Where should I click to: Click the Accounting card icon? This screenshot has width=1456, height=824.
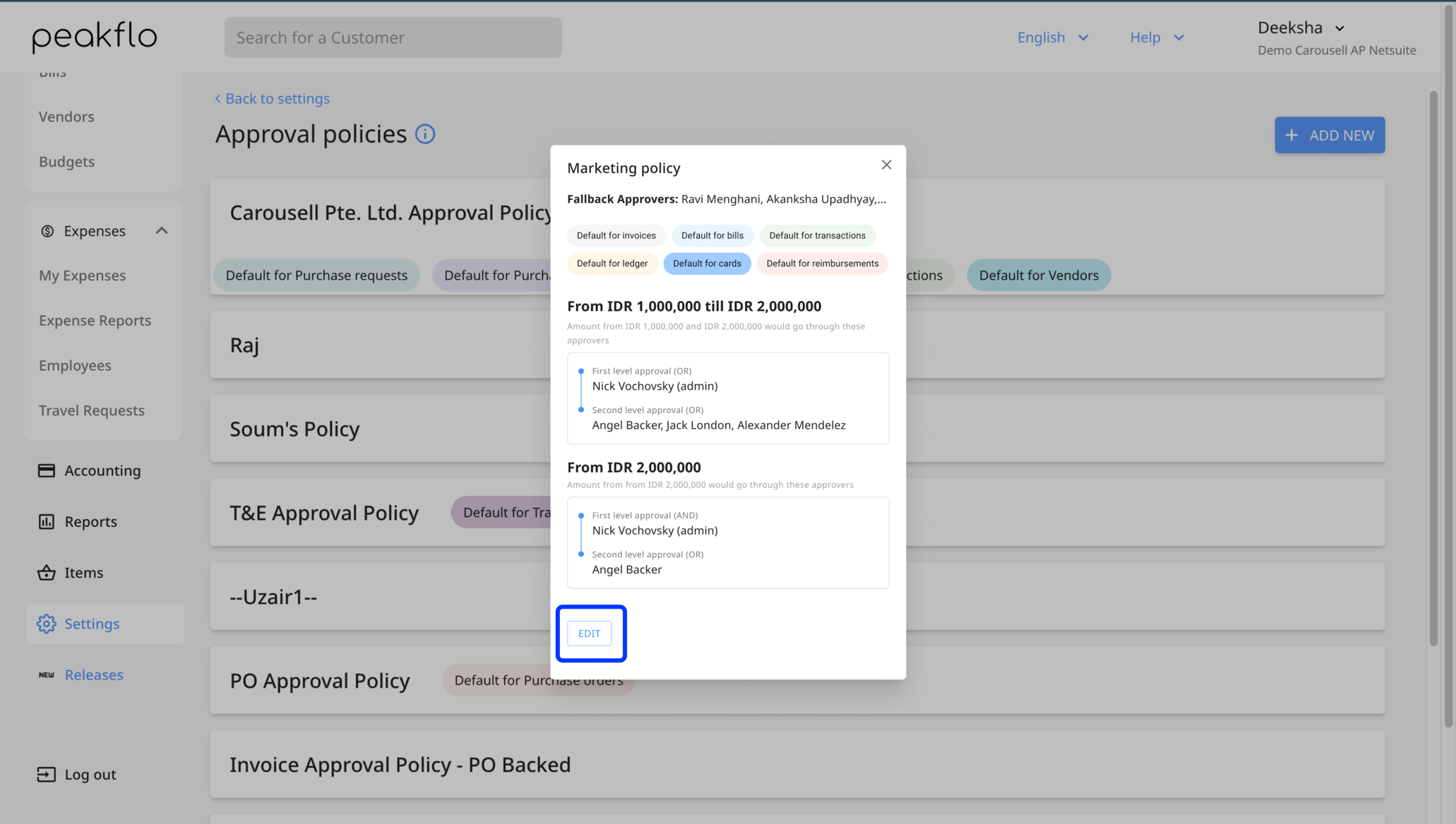click(47, 470)
